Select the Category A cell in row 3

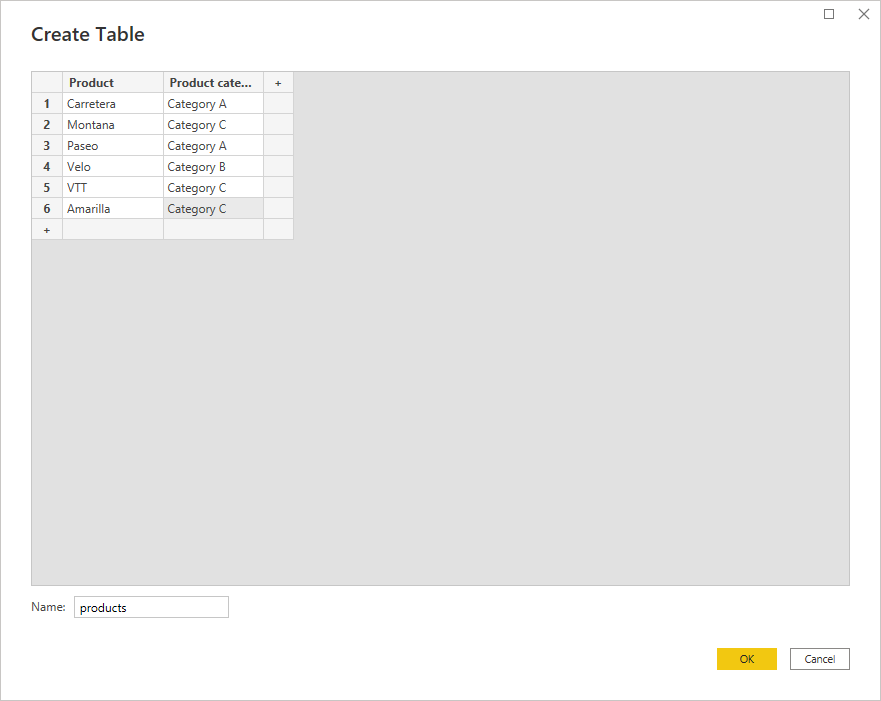pyautogui.click(x=212, y=145)
